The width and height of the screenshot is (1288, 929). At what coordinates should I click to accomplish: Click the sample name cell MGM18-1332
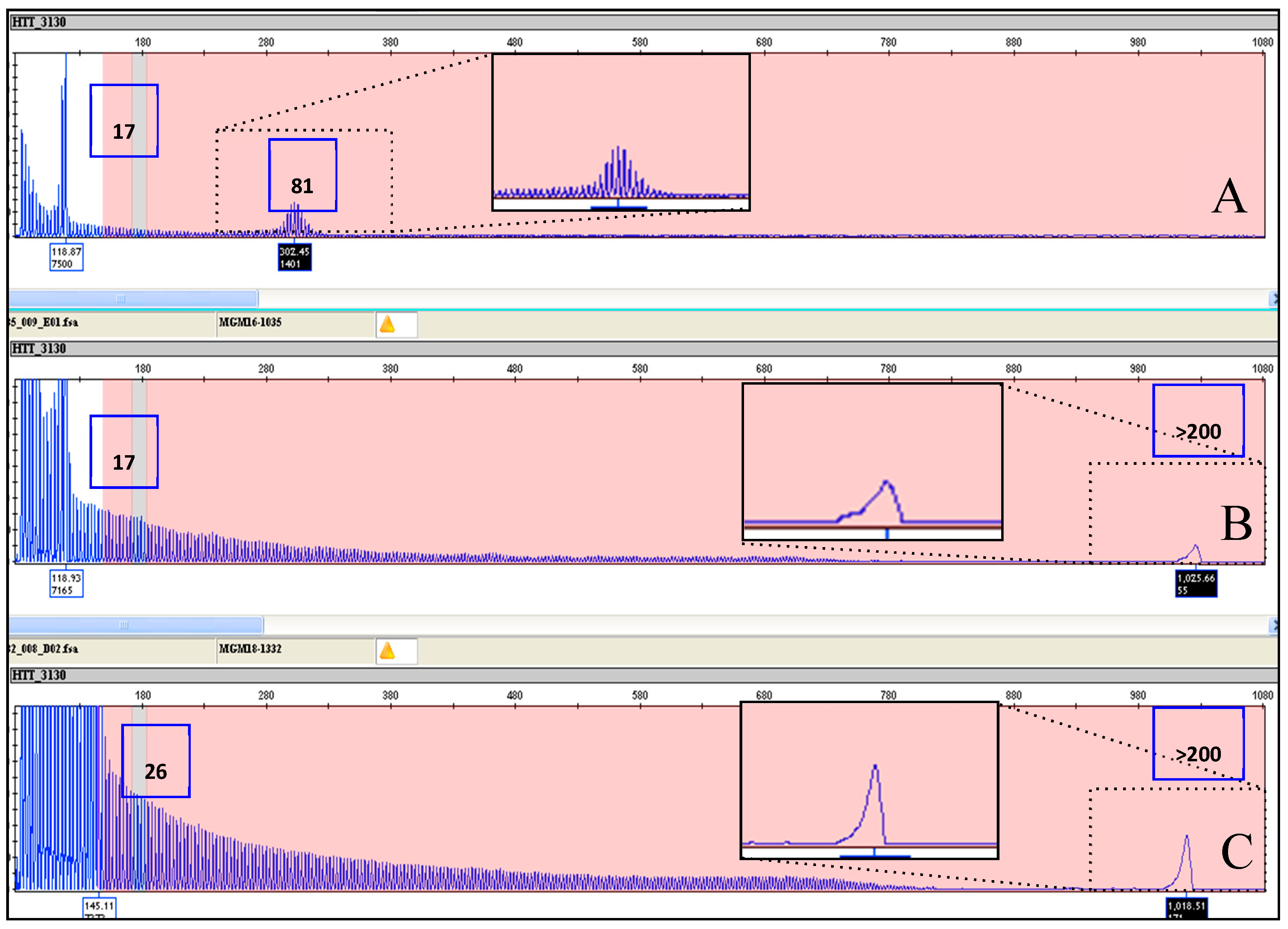[250, 649]
